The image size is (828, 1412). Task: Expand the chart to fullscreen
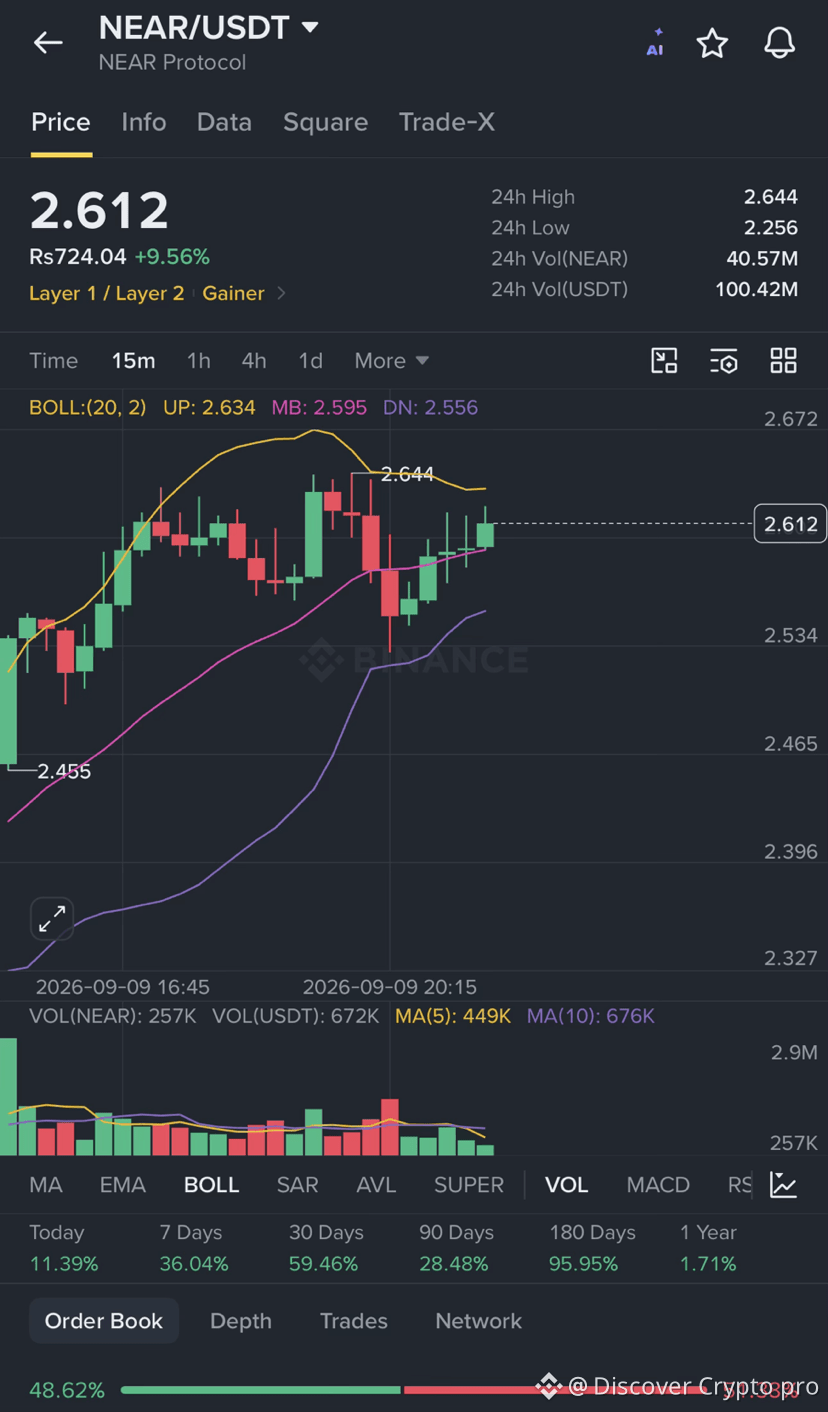pos(52,918)
